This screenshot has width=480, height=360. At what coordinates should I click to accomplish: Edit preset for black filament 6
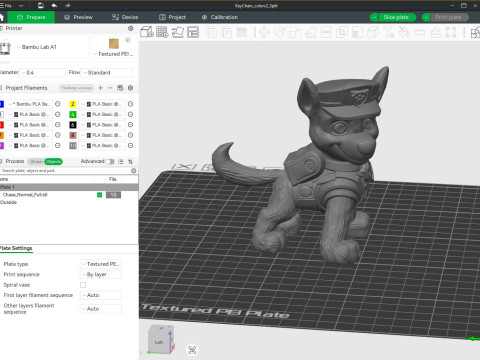click(131, 125)
